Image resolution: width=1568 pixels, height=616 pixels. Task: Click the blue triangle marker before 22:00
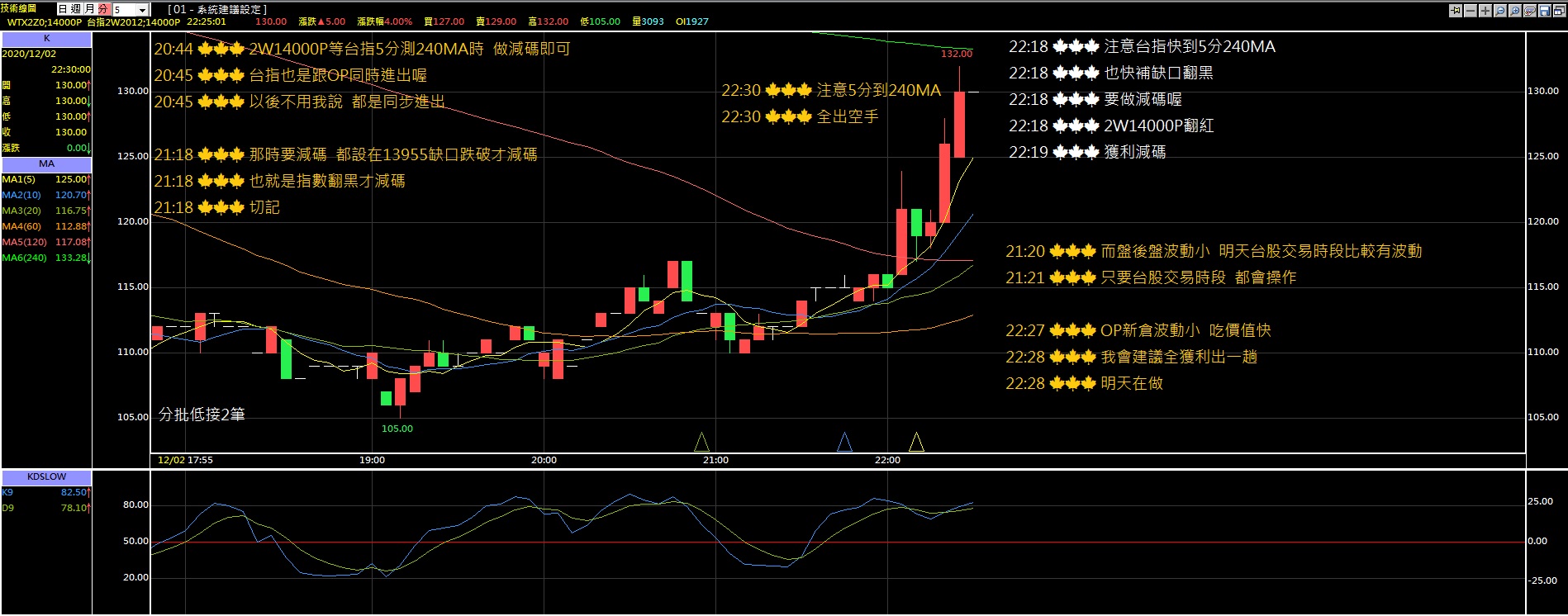[x=844, y=442]
